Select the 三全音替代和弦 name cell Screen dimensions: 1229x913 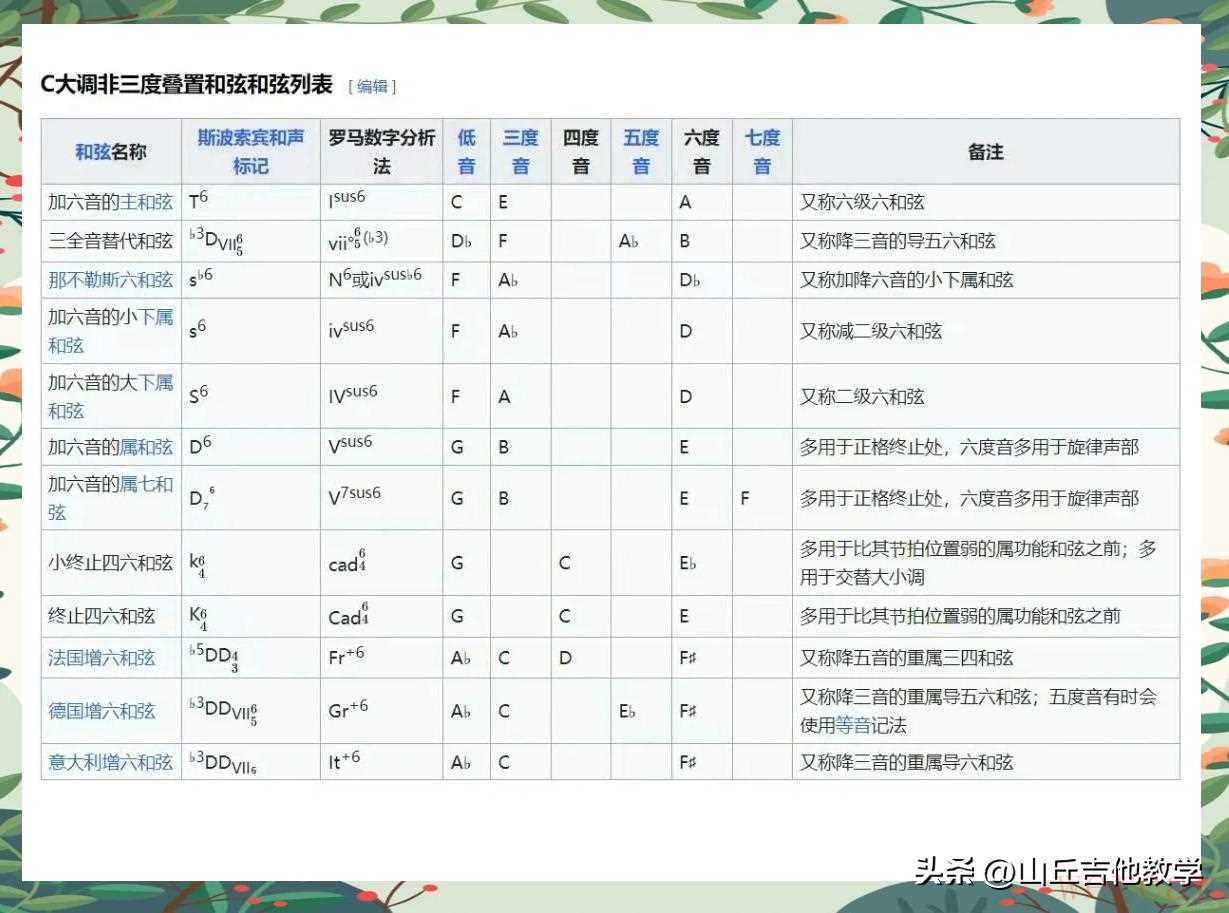click(110, 241)
